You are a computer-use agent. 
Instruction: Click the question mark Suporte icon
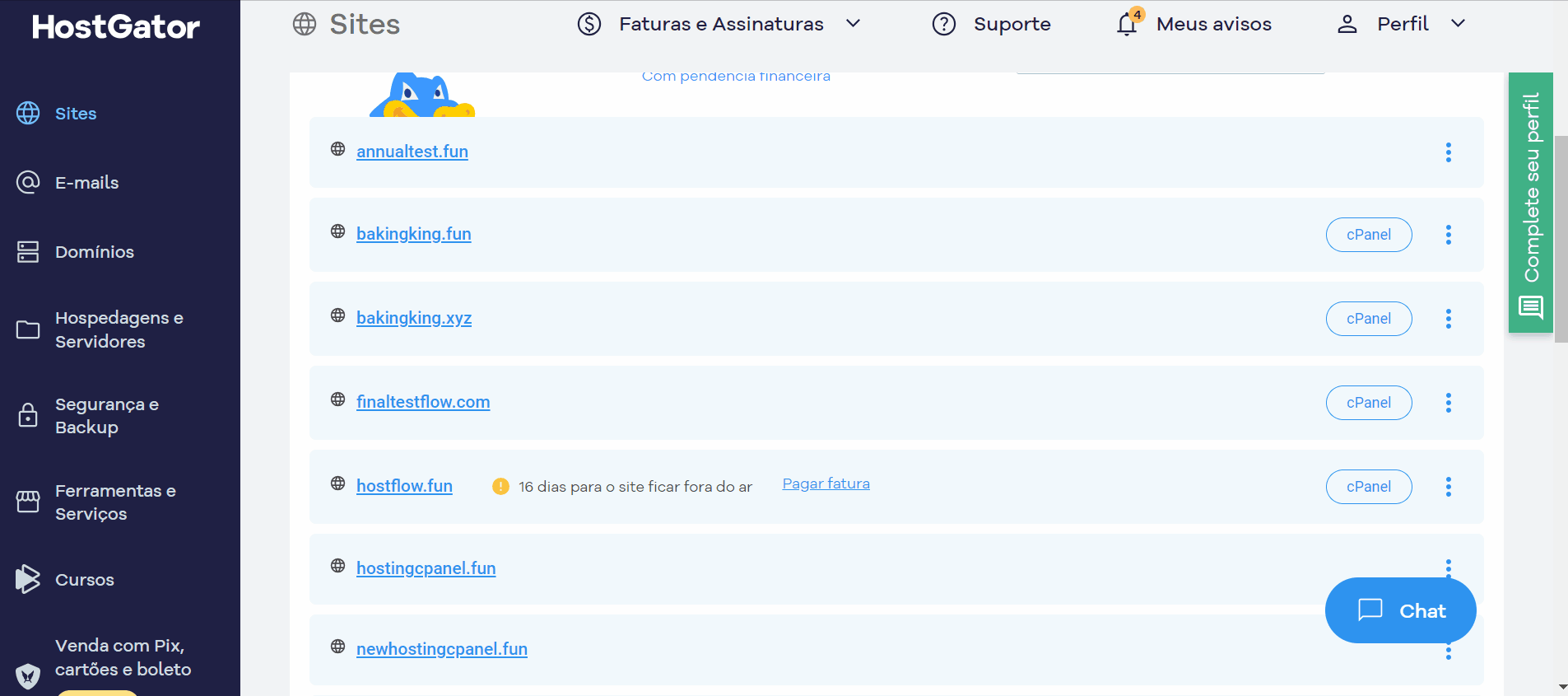point(944,24)
